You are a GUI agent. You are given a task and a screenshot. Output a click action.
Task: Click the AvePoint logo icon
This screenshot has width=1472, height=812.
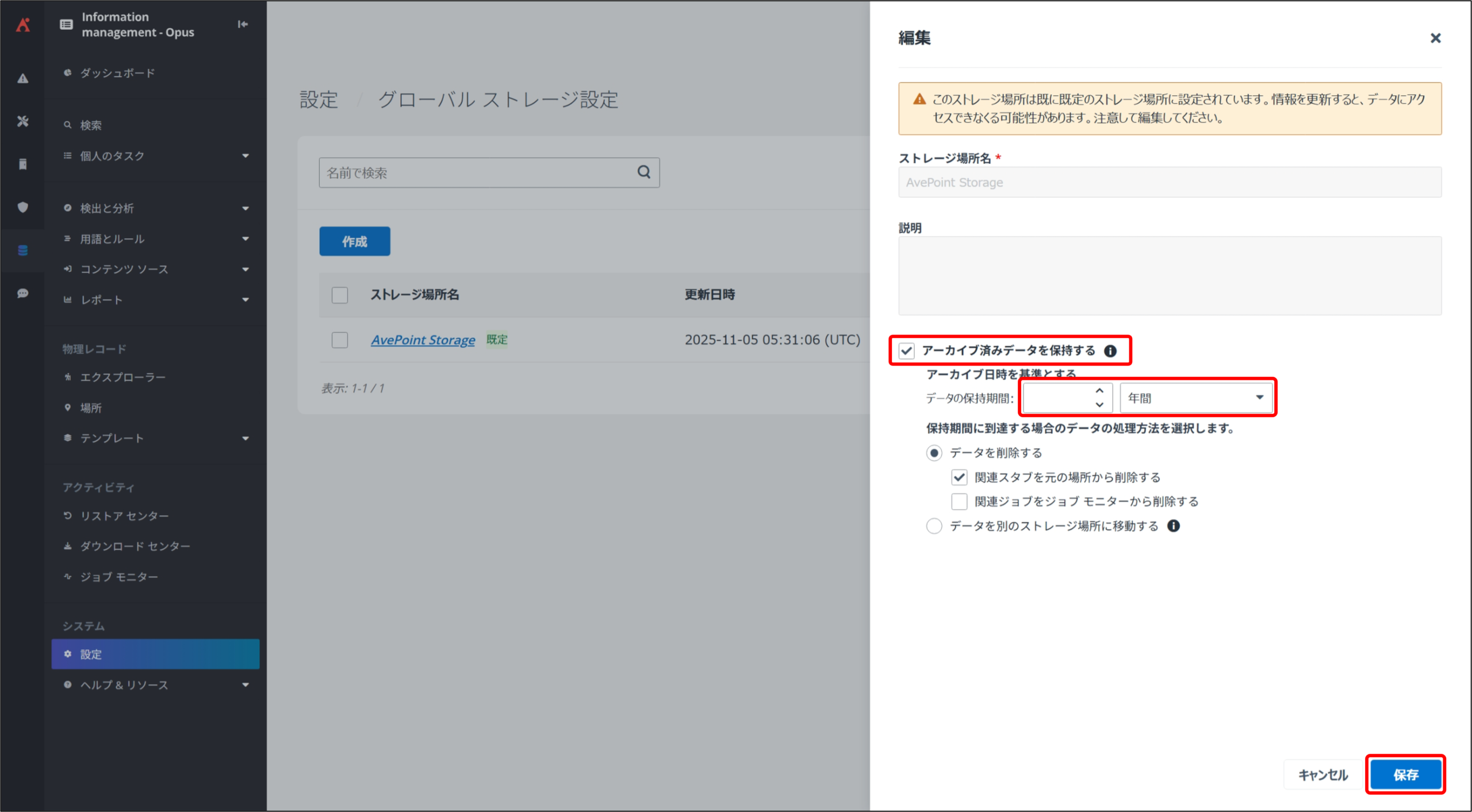(x=23, y=25)
